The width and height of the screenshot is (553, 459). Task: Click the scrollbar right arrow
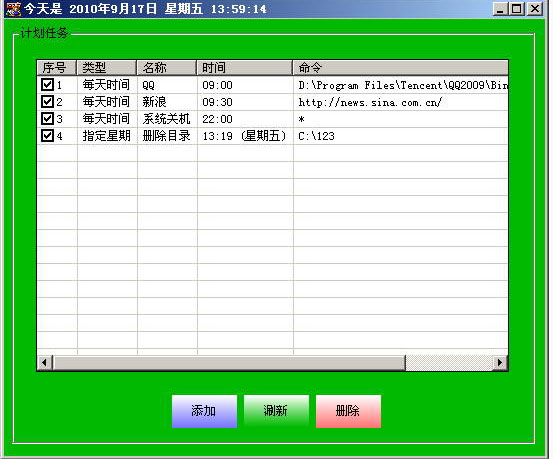click(x=500, y=362)
